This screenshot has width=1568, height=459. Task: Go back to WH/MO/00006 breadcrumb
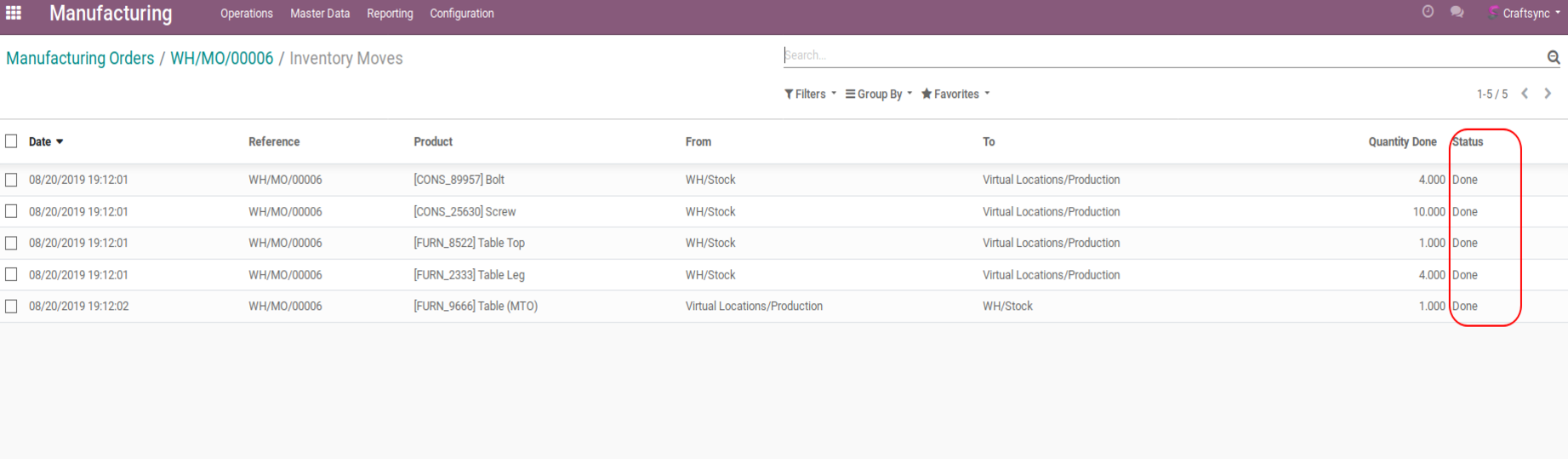[x=221, y=58]
